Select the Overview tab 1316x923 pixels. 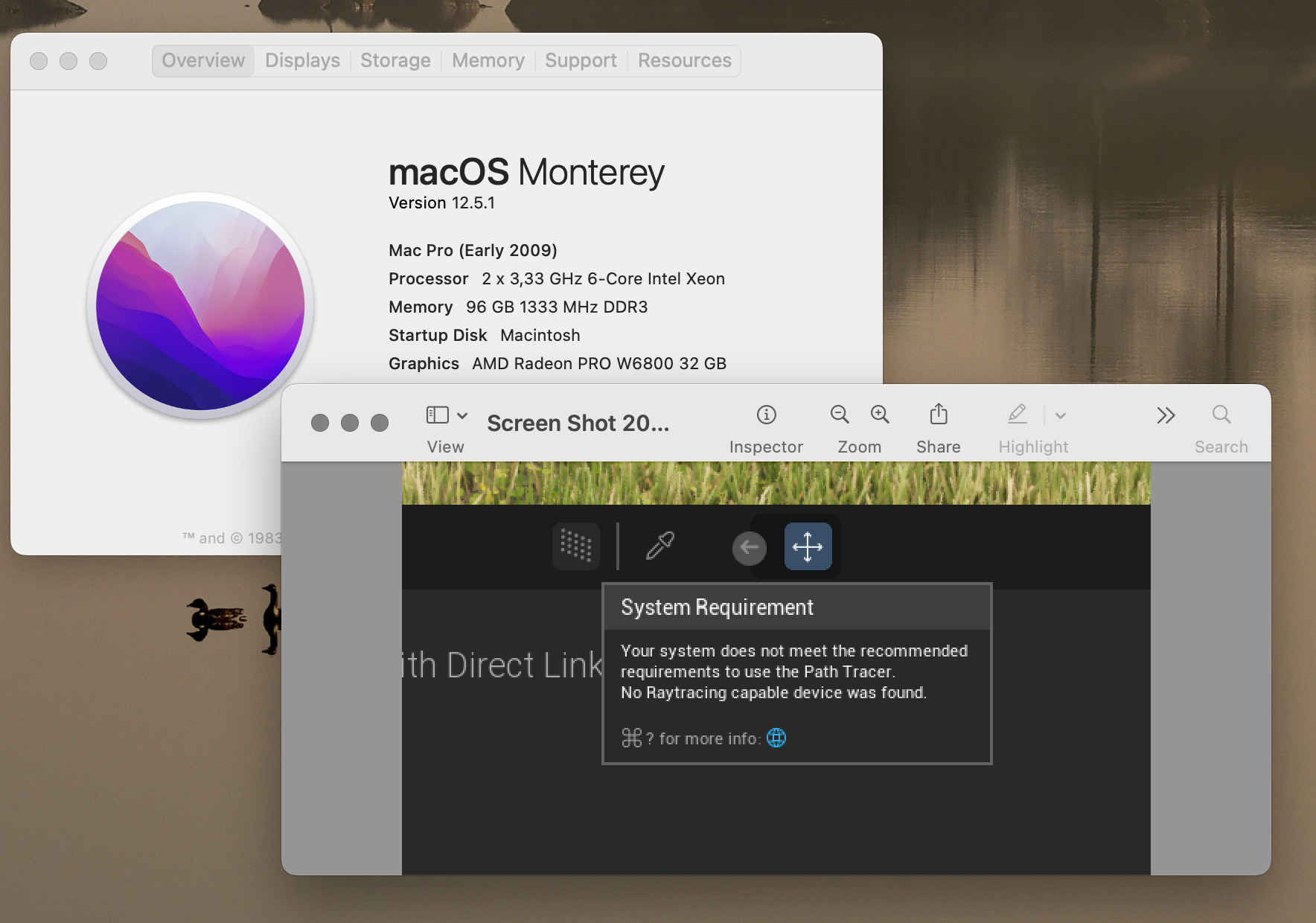pyautogui.click(x=203, y=60)
